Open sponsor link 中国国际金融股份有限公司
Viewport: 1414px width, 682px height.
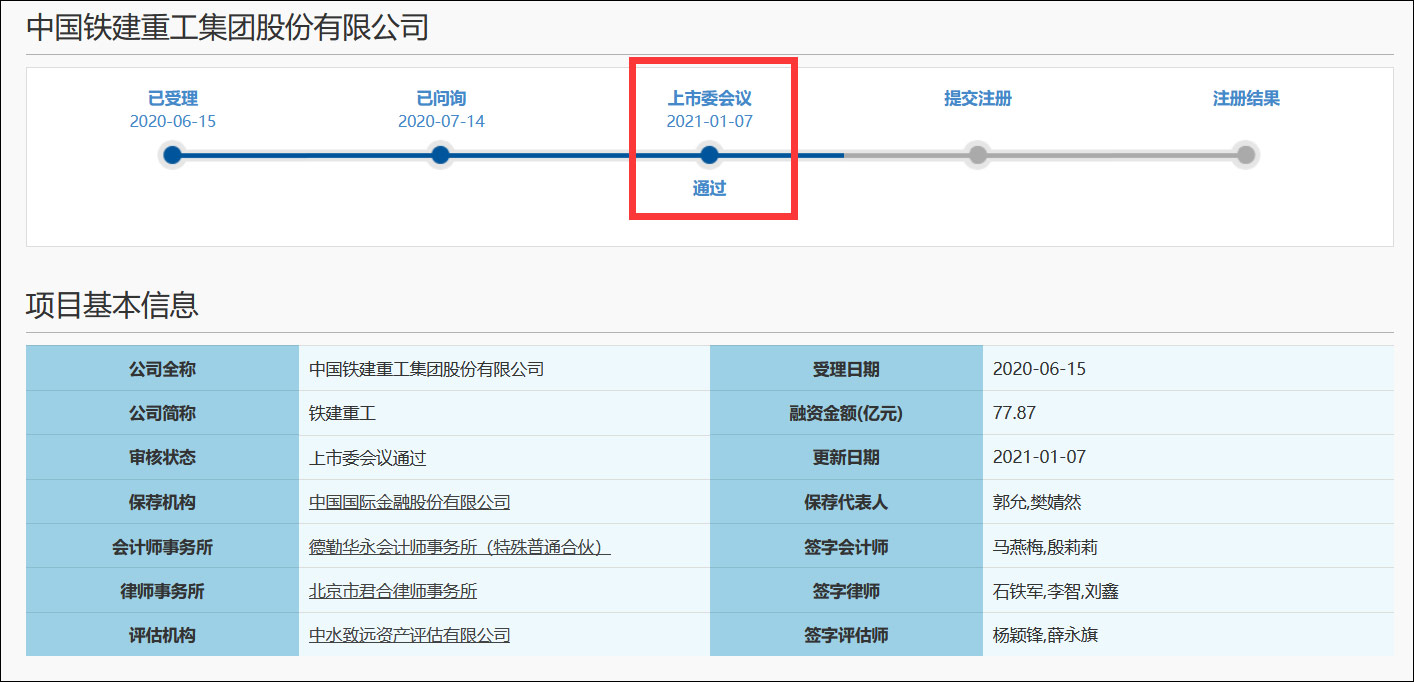point(408,502)
